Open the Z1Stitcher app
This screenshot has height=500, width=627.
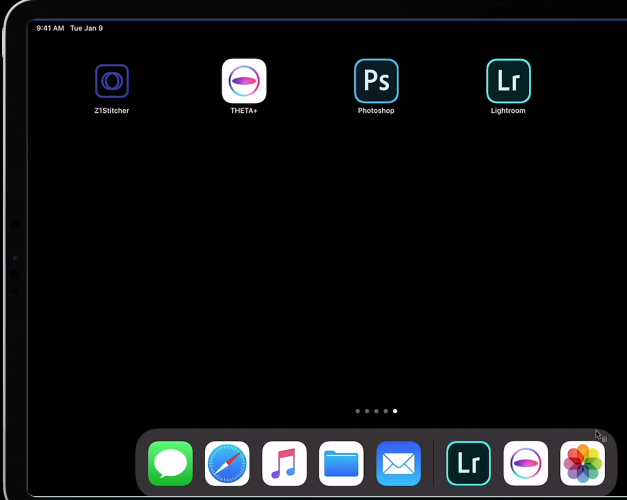[x=112, y=81]
